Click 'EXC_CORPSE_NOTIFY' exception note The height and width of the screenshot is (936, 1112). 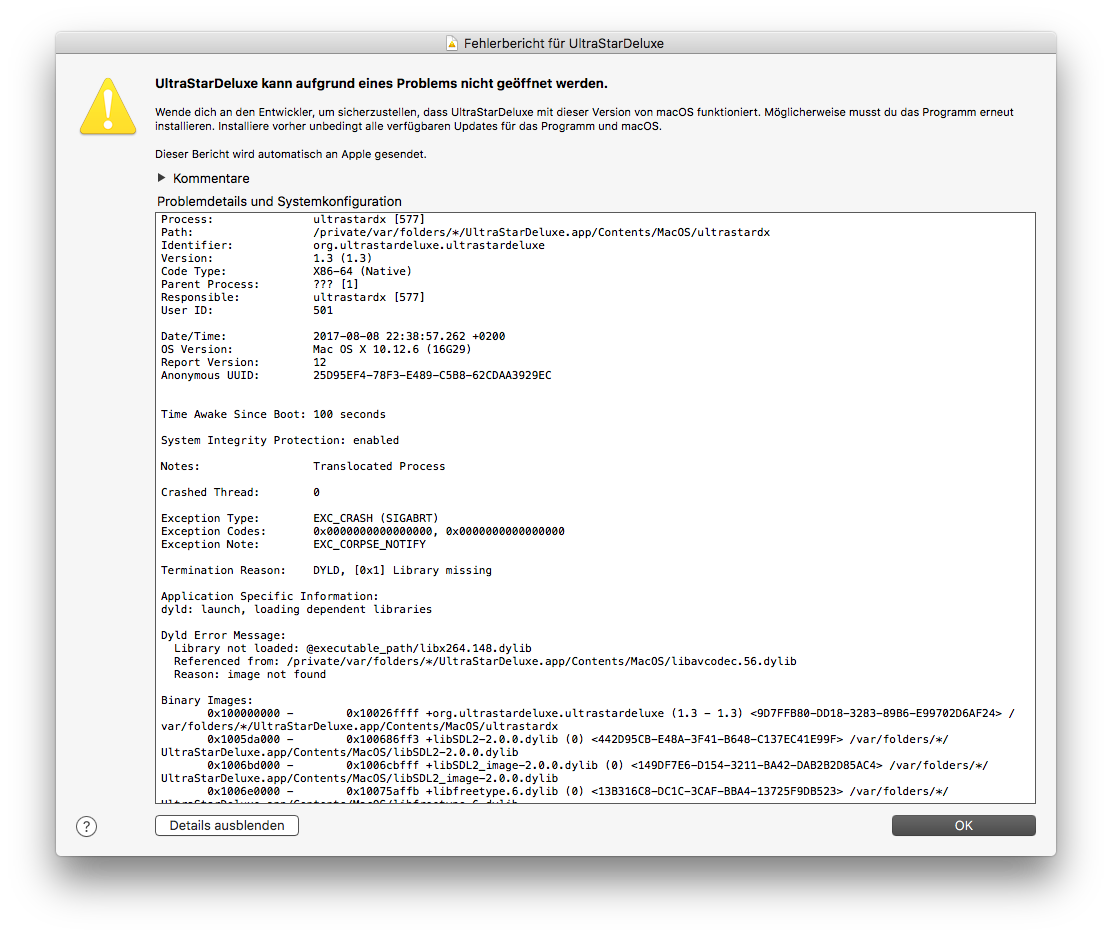pyautogui.click(x=369, y=544)
